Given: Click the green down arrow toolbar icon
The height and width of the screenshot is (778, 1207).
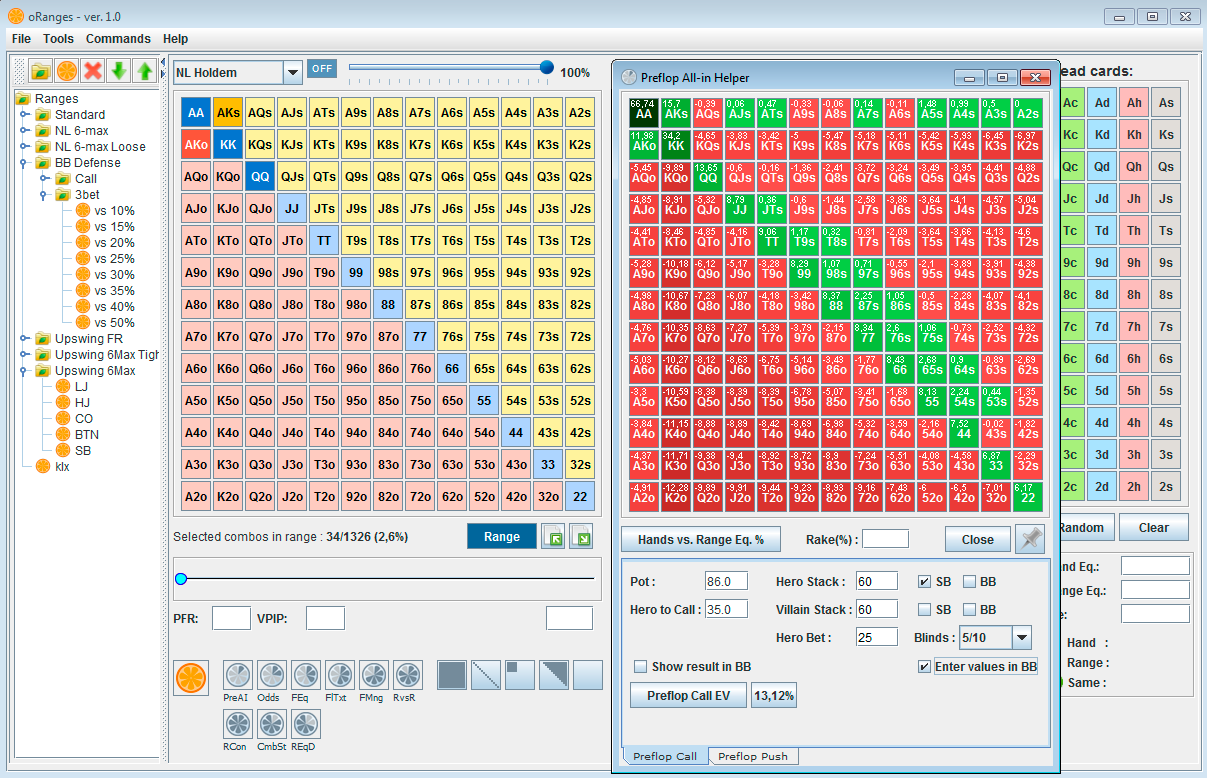Looking at the screenshot, I should pyautogui.click(x=119, y=71).
